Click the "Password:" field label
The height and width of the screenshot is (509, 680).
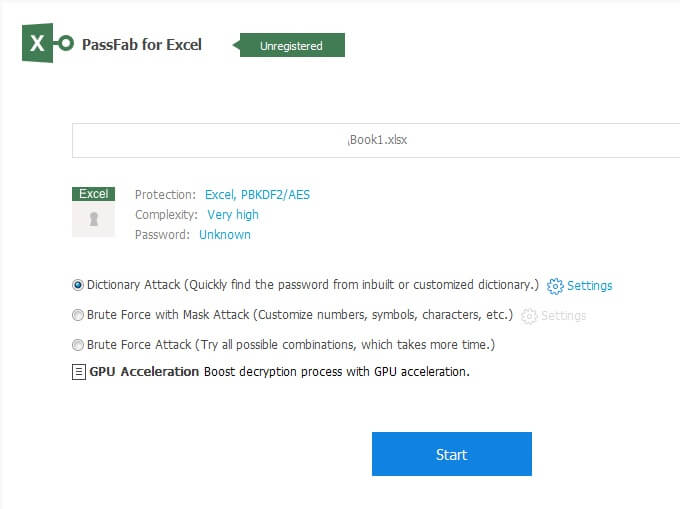tap(162, 235)
